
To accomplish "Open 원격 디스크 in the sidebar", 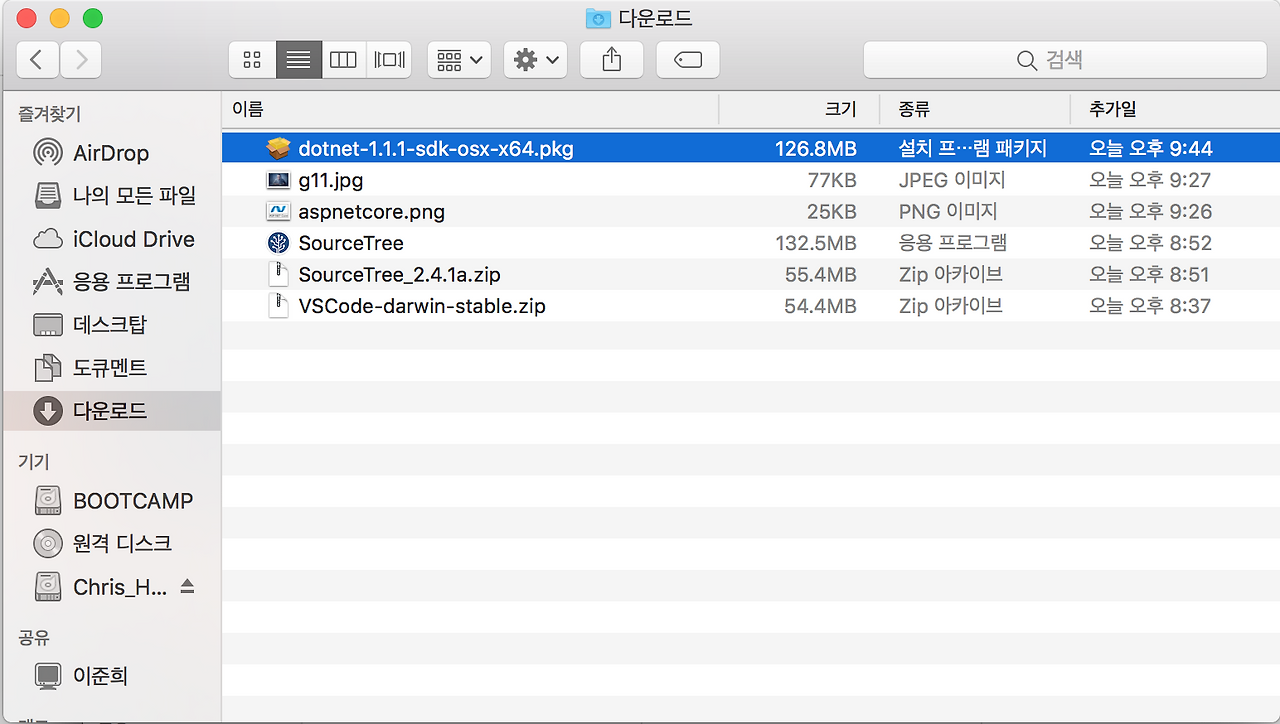I will pos(110,544).
